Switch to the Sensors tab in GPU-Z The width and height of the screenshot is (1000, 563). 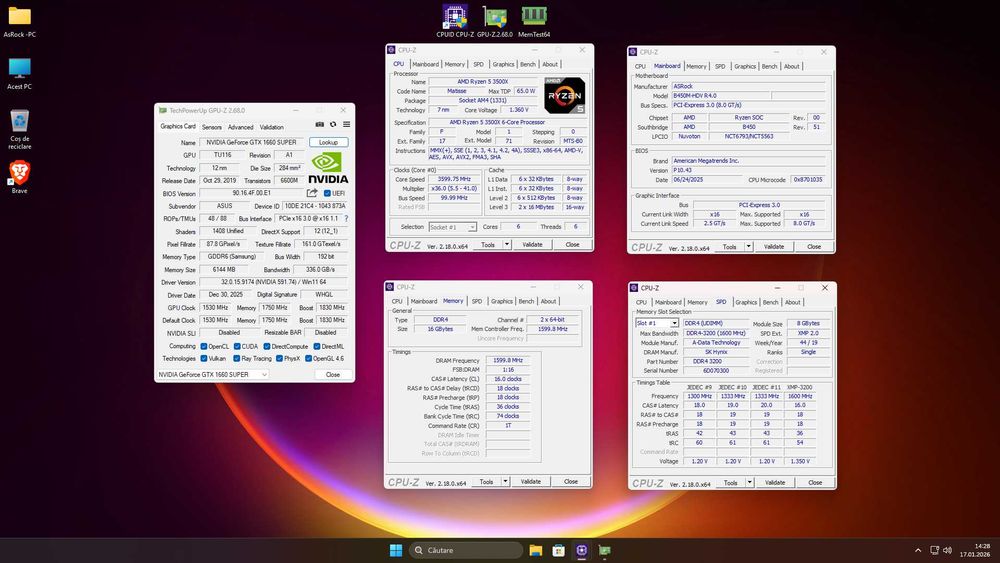(212, 127)
